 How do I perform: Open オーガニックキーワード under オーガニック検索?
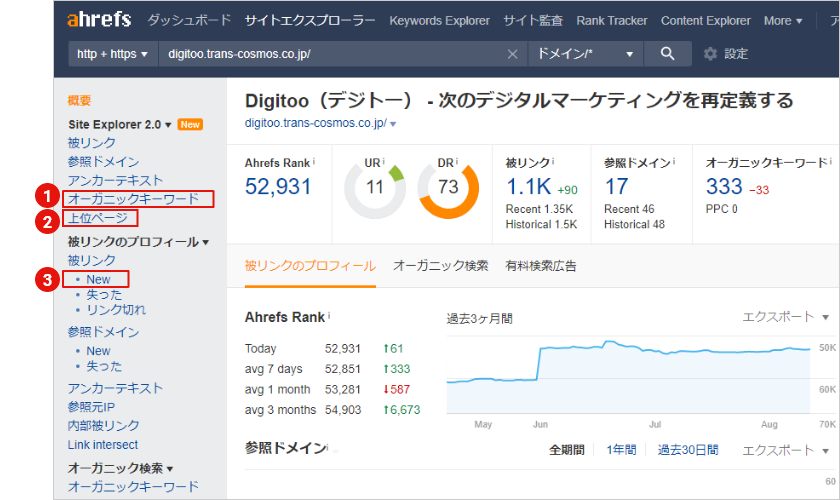pos(133,487)
